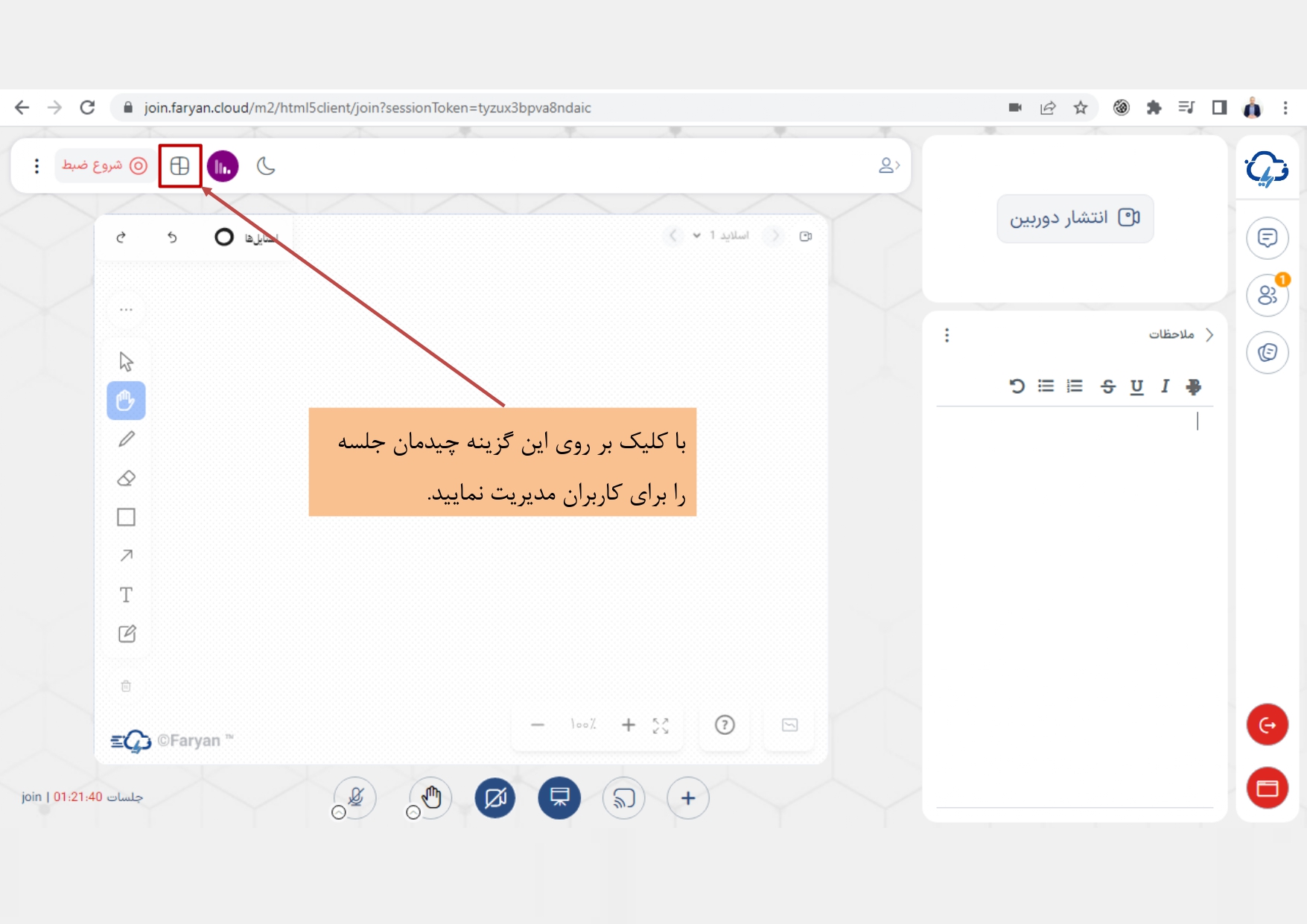
Task: Open the polls chart icon
Action: pyautogui.click(x=223, y=166)
